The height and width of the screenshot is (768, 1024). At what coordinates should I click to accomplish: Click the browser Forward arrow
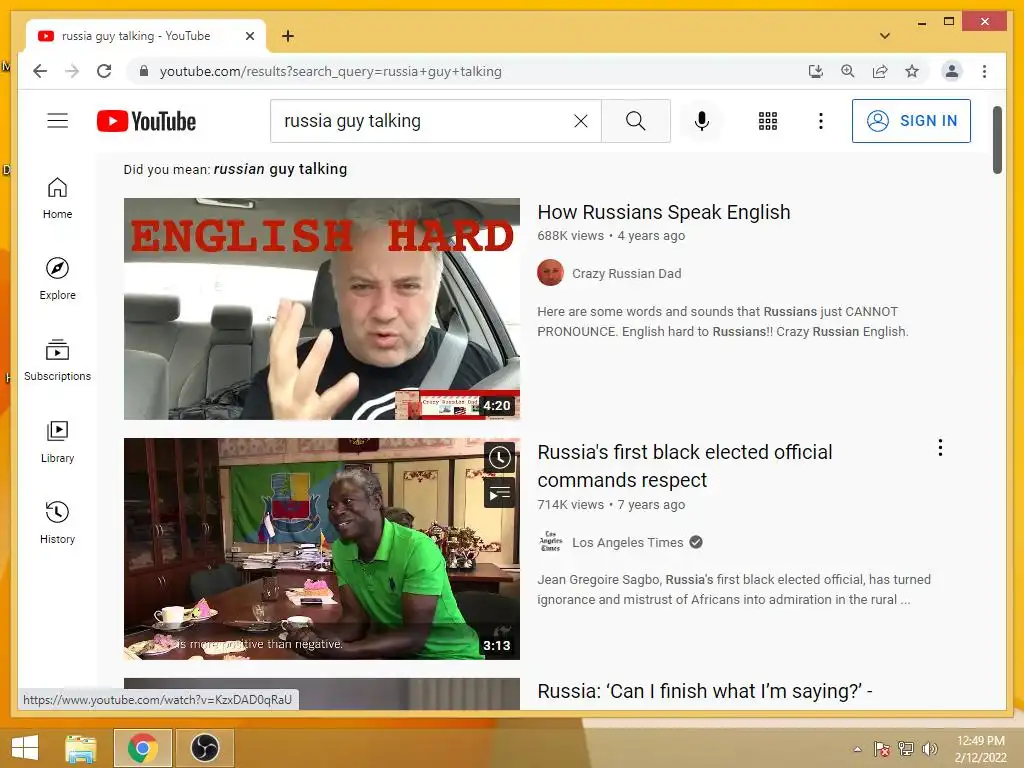click(x=72, y=71)
